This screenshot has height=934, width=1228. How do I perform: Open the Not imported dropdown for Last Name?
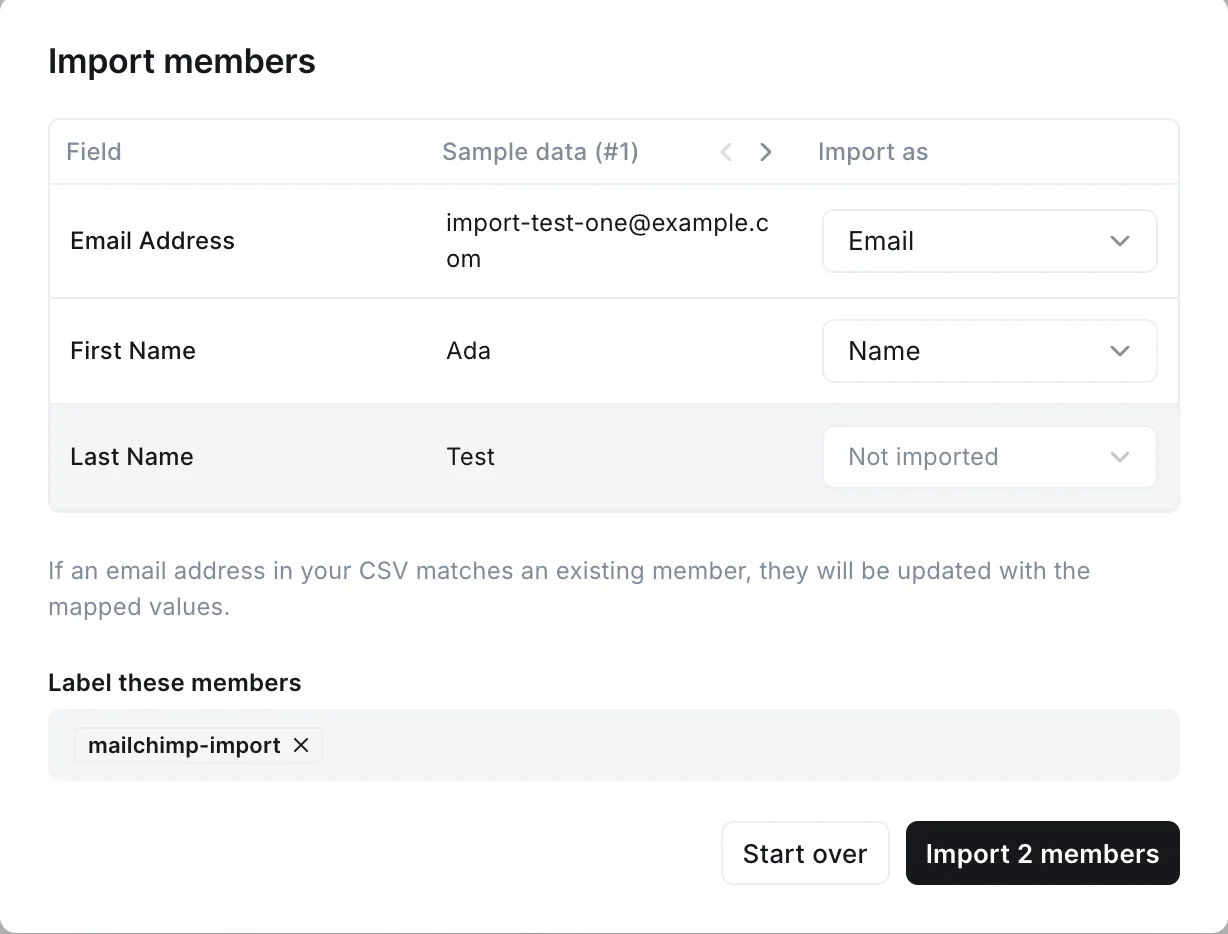click(989, 457)
